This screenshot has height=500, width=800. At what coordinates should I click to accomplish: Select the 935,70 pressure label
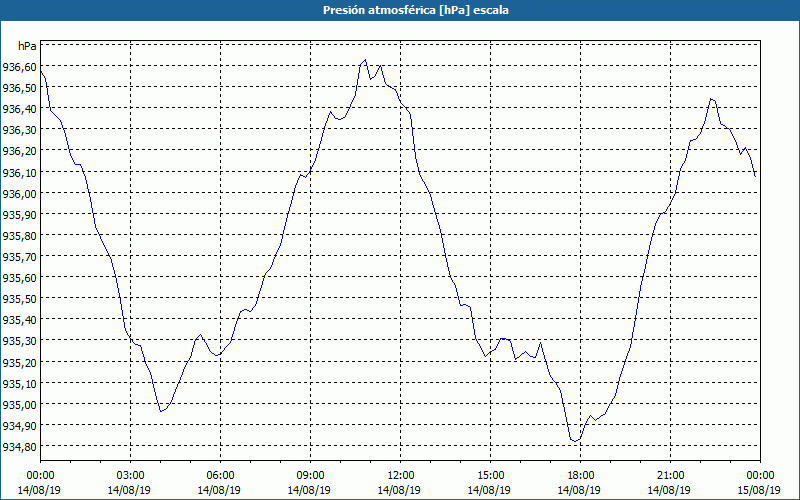pyautogui.click(x=19, y=257)
